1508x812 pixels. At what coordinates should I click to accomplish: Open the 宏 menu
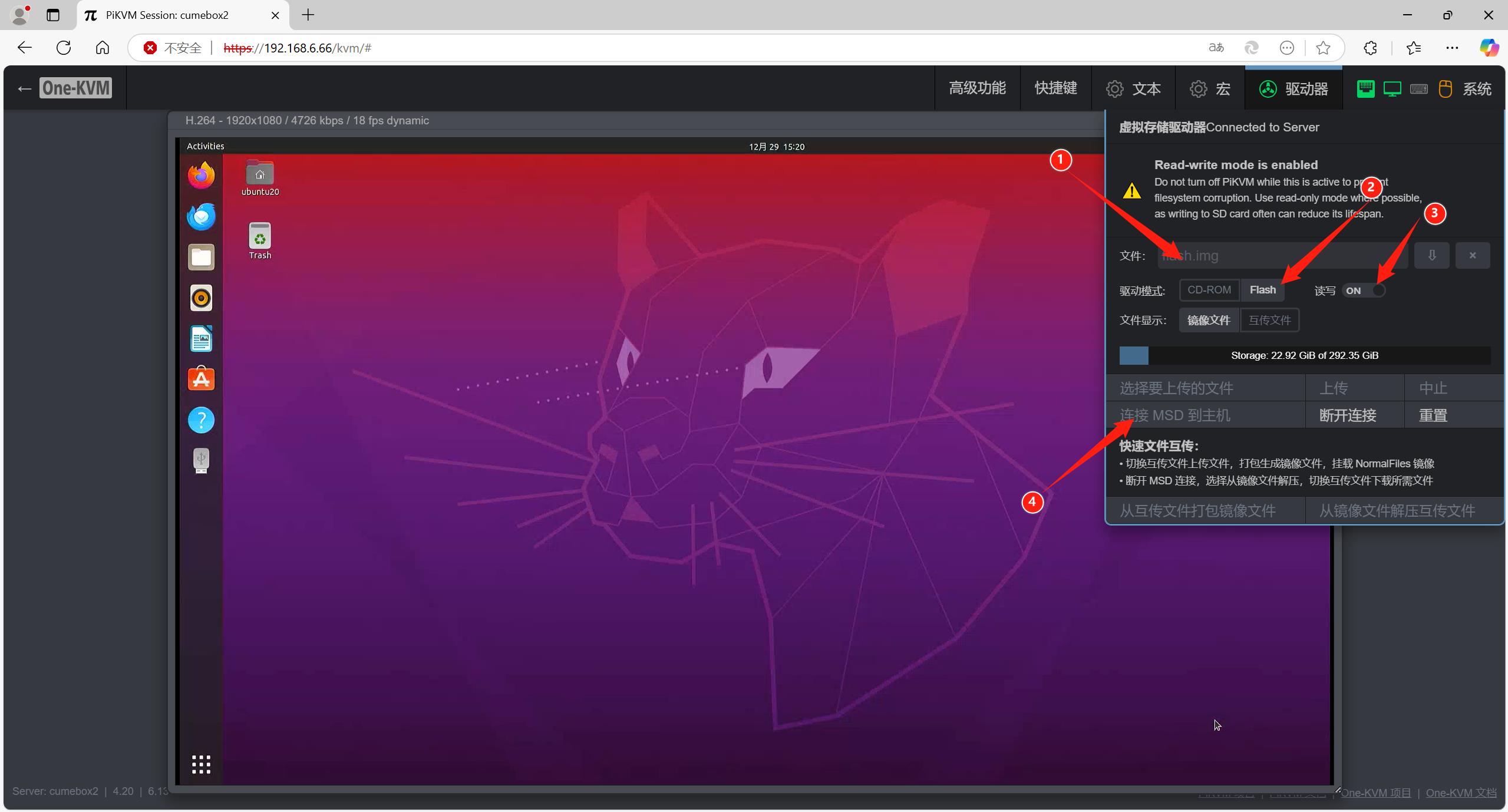[1210, 88]
